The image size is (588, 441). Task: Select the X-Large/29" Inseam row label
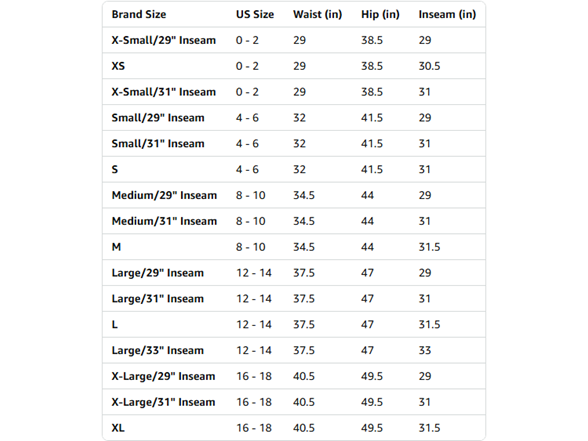pos(163,376)
